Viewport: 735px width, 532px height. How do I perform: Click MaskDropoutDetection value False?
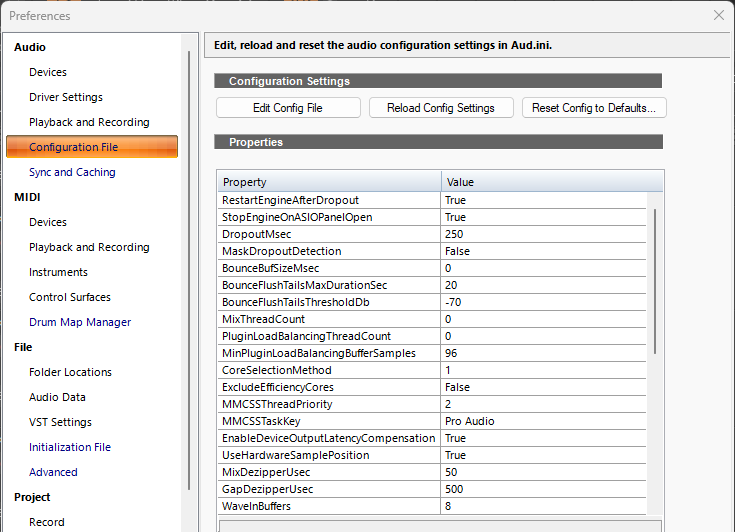tap(544, 251)
